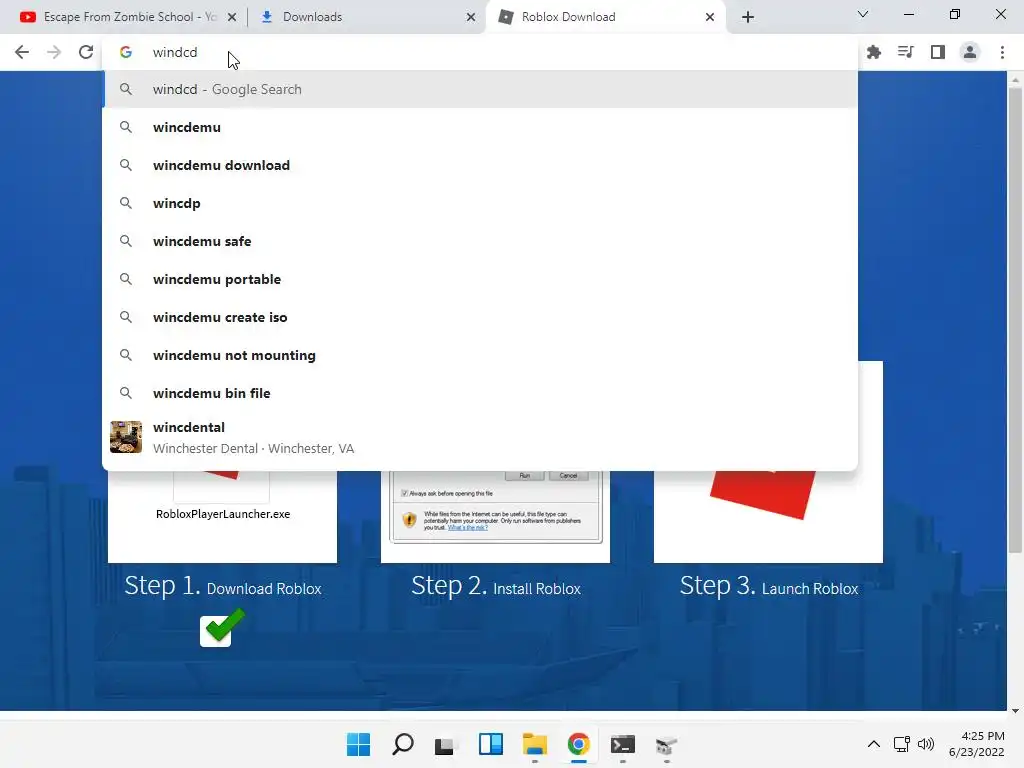Click the search icon beside 'wincdemu safe'

(x=126, y=241)
